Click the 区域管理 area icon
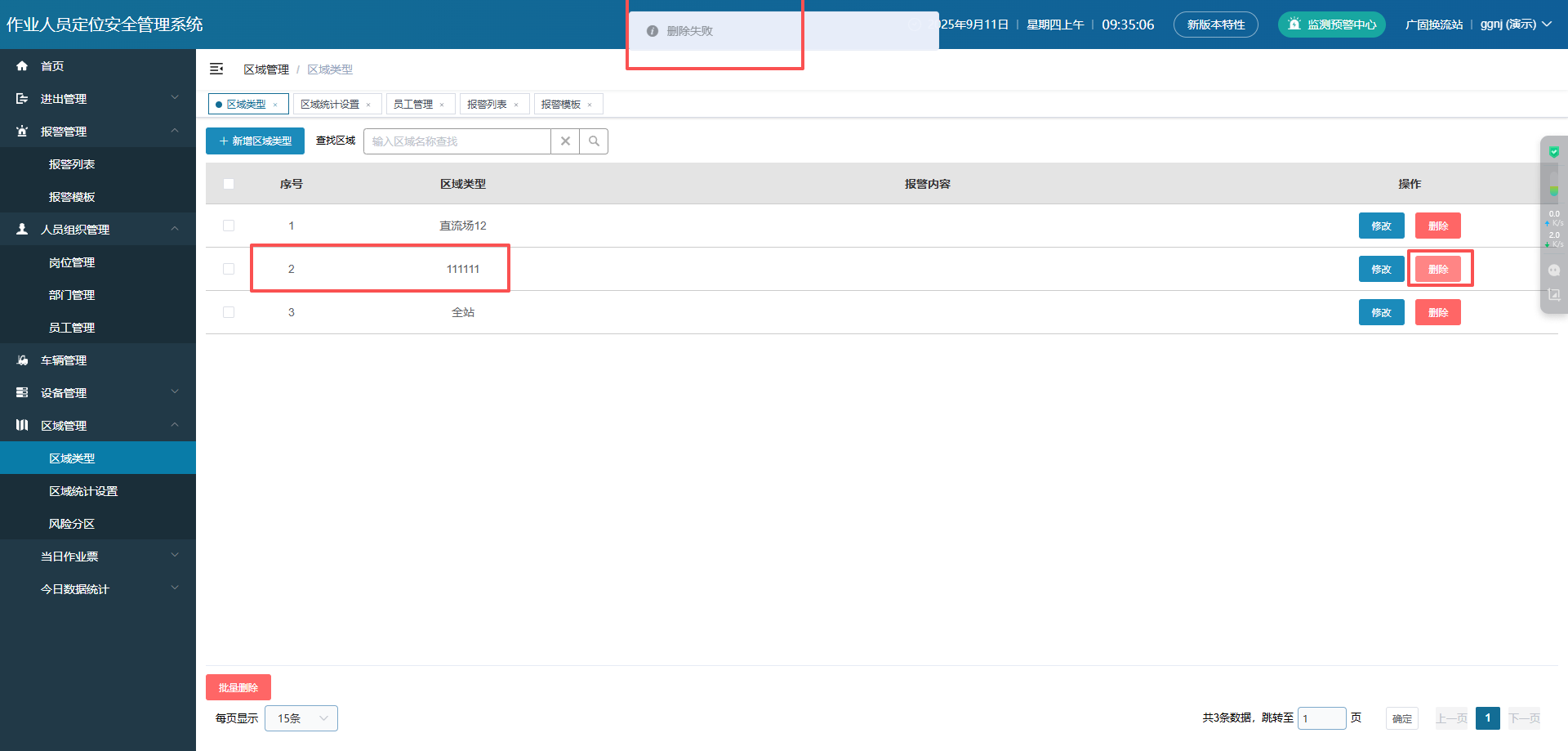The width and height of the screenshot is (1568, 751). coord(22,425)
